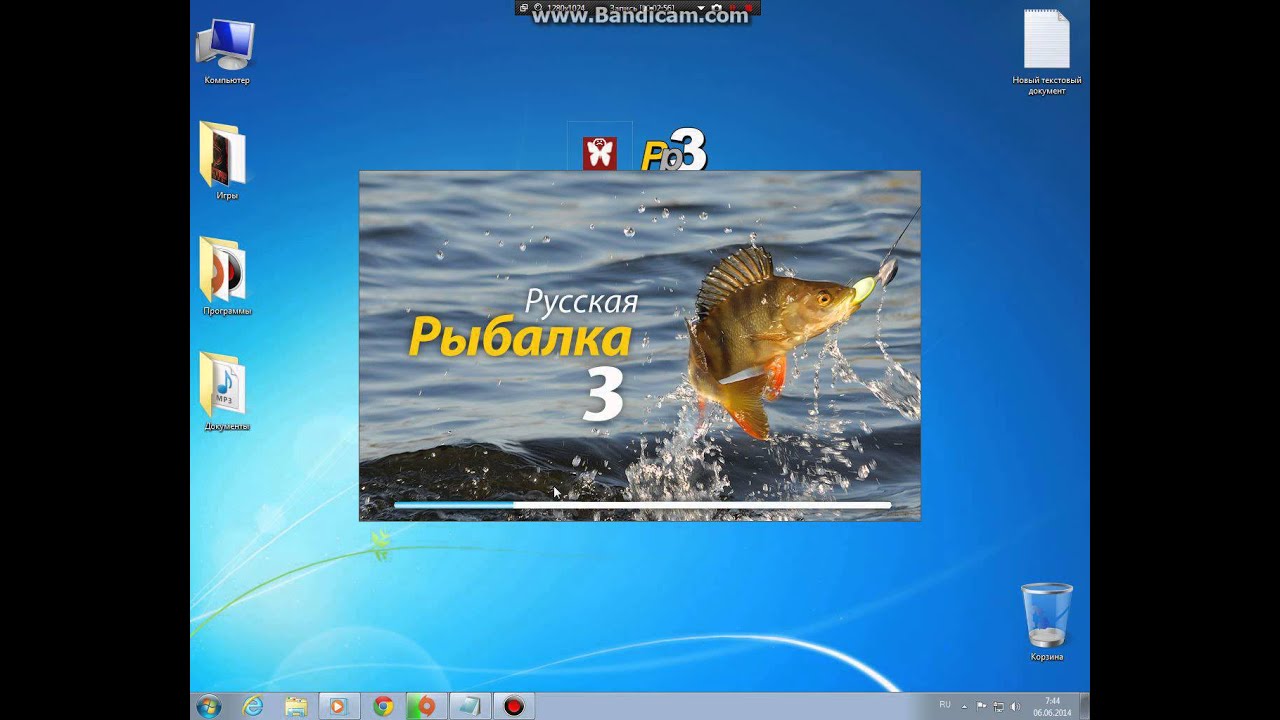The width and height of the screenshot is (1280, 720).
Task: Select the Новый текстовый документ file
Action: click(x=1046, y=52)
